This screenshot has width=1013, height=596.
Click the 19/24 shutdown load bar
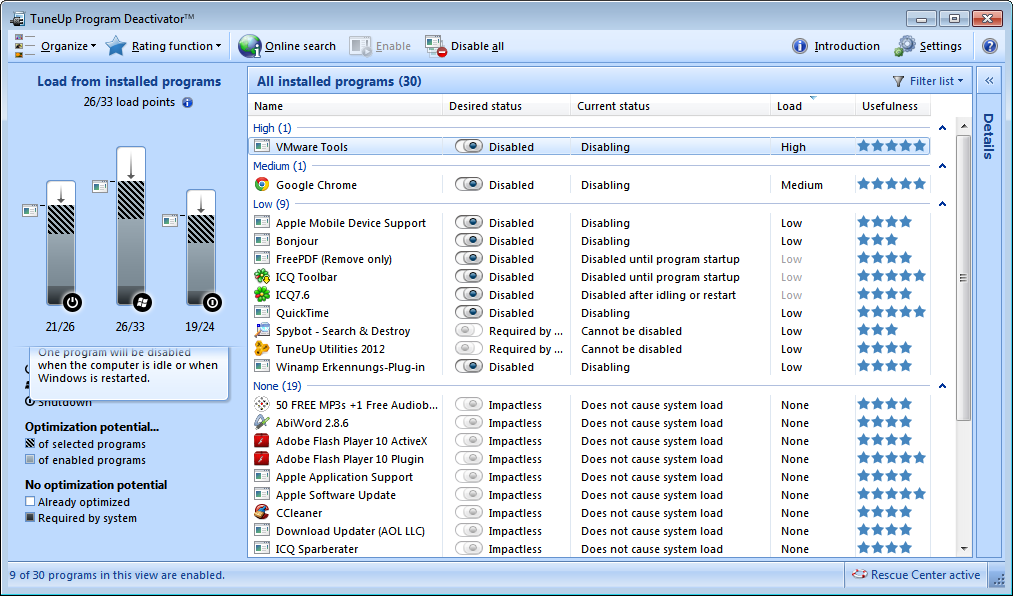click(x=201, y=248)
